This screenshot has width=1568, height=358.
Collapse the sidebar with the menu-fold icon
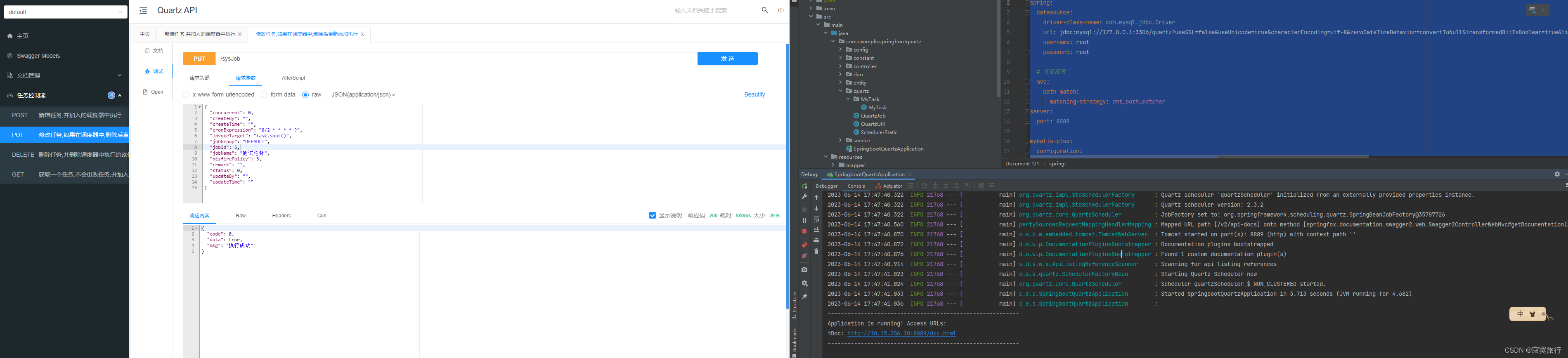click(x=143, y=11)
